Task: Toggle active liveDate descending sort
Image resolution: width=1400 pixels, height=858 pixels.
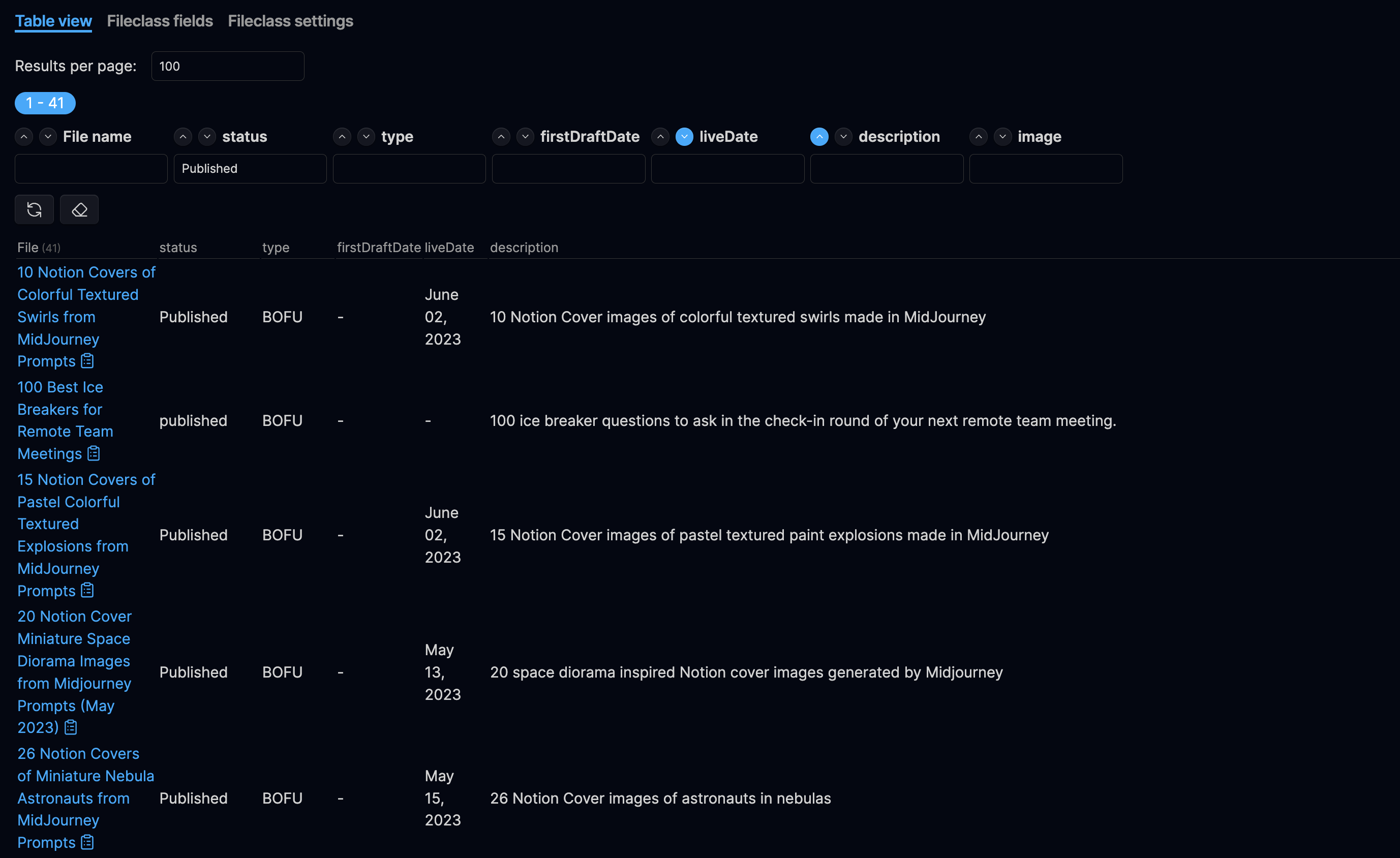Action: point(684,137)
